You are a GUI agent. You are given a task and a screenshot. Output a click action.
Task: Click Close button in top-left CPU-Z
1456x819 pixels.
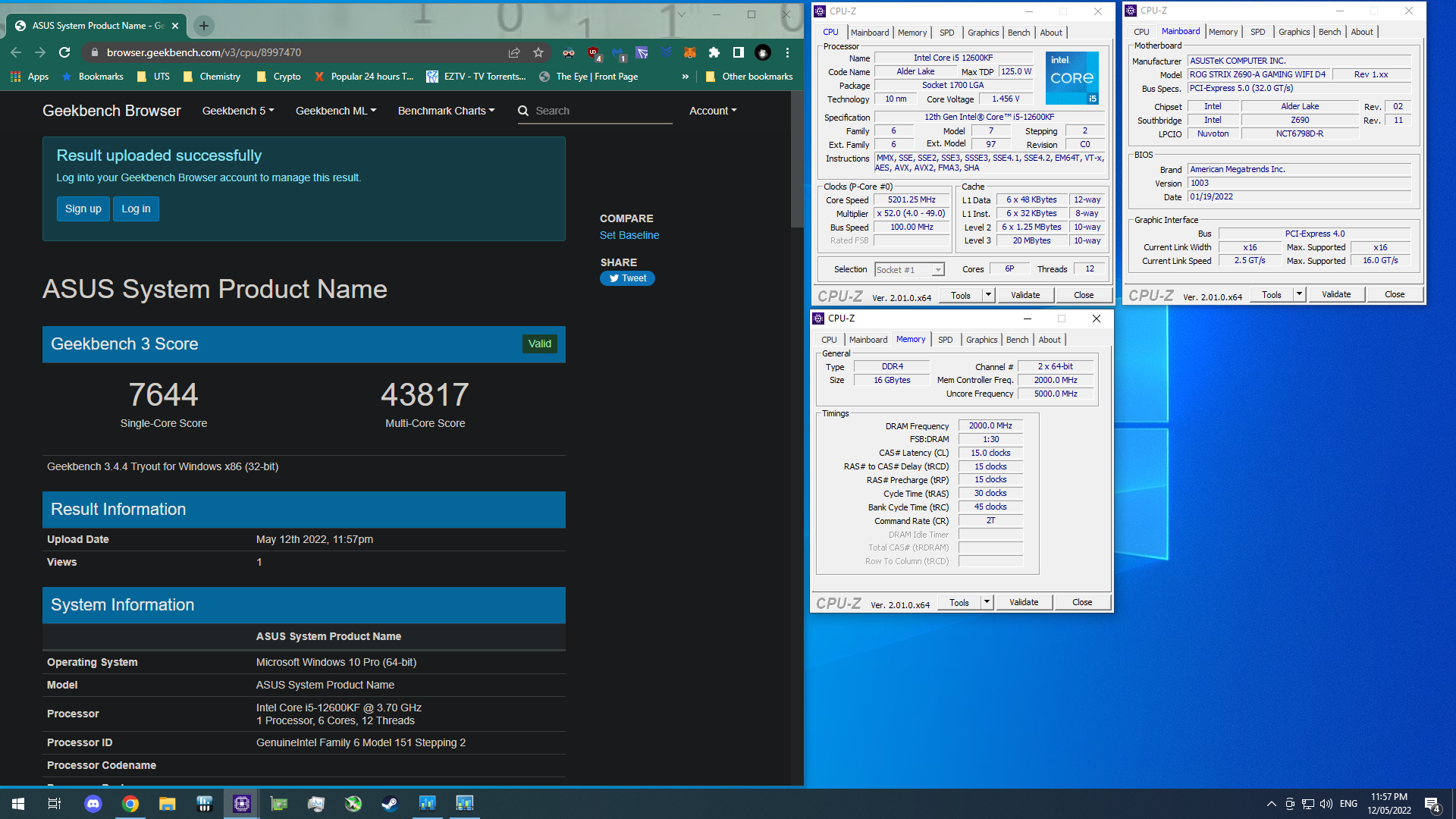1084,295
